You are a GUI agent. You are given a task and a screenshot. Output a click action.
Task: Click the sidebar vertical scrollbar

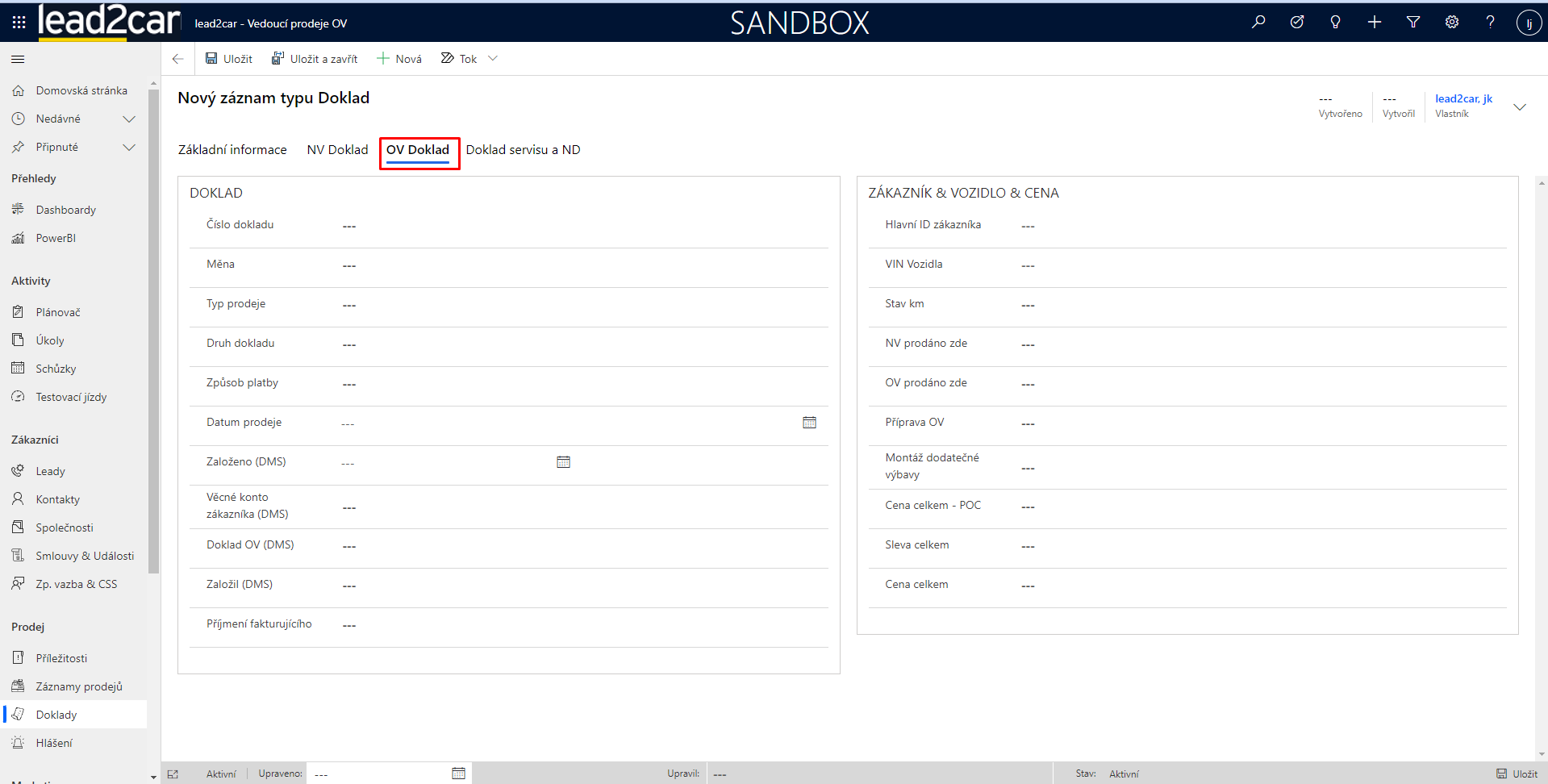153,323
